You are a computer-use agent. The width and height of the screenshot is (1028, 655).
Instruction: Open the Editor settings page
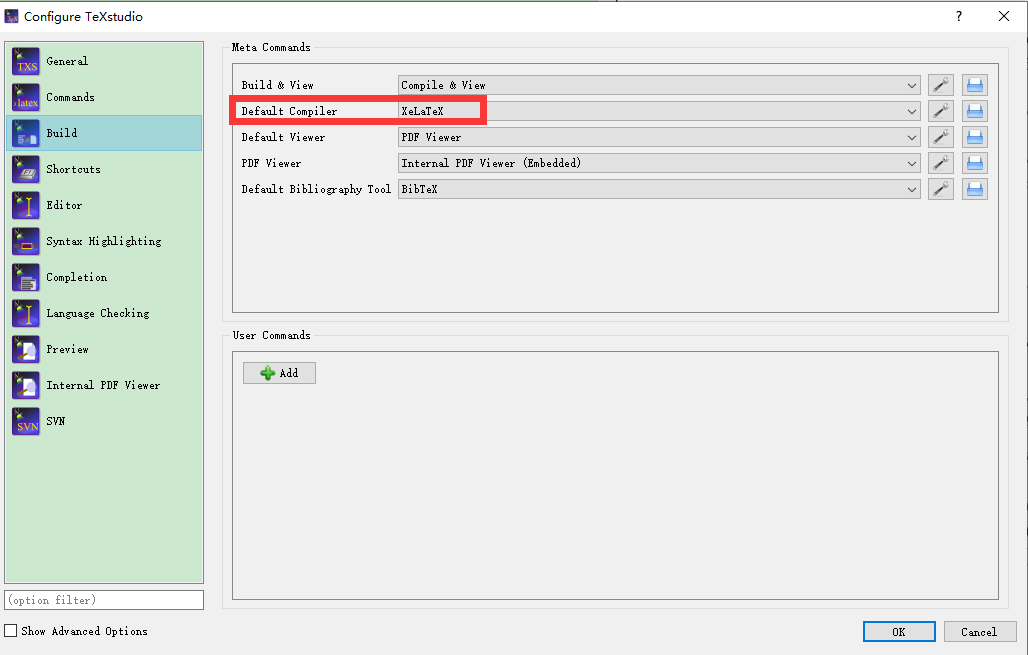pos(104,205)
